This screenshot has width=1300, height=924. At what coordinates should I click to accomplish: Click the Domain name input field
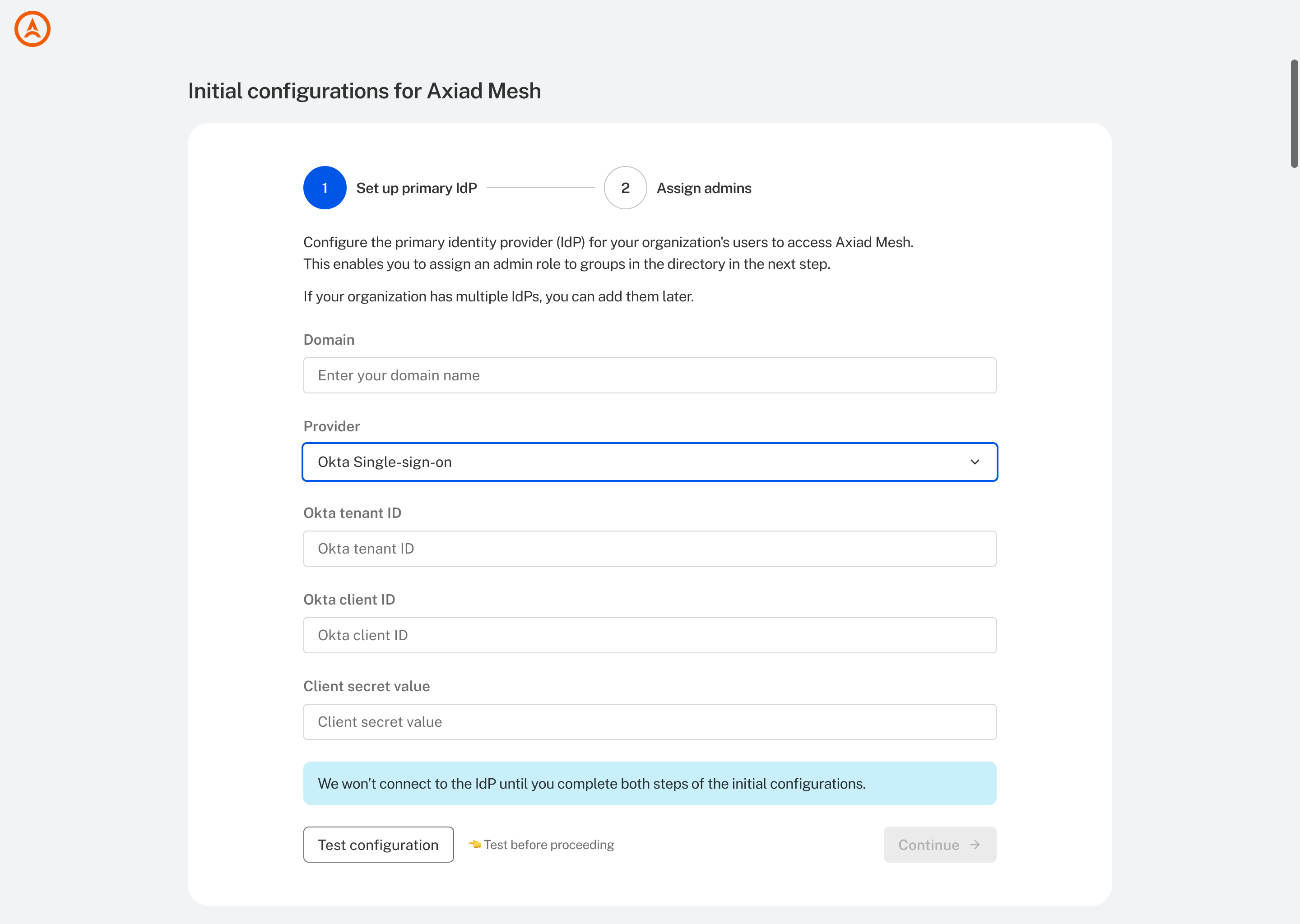tap(650, 375)
